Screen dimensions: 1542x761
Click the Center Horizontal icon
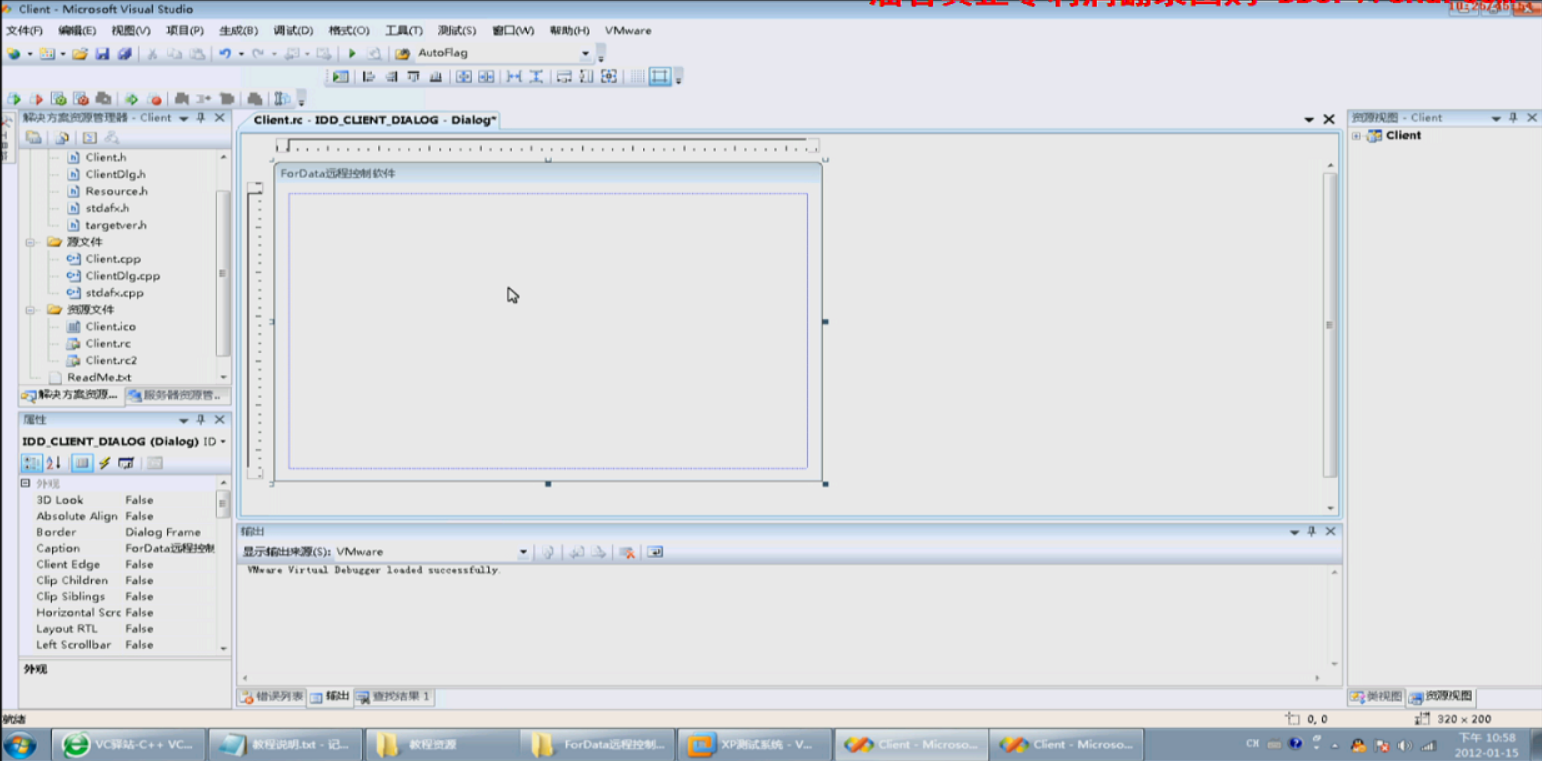486,77
